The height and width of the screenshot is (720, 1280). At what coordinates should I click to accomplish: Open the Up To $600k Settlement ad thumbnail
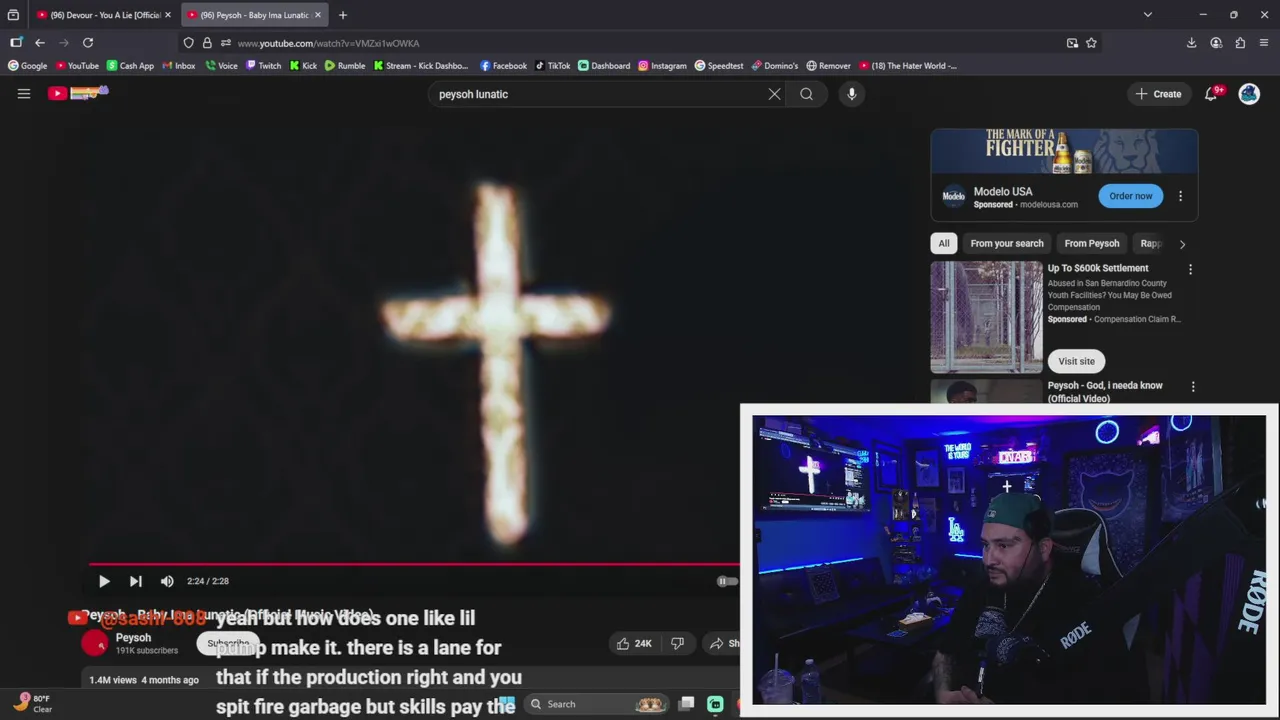[x=986, y=317]
